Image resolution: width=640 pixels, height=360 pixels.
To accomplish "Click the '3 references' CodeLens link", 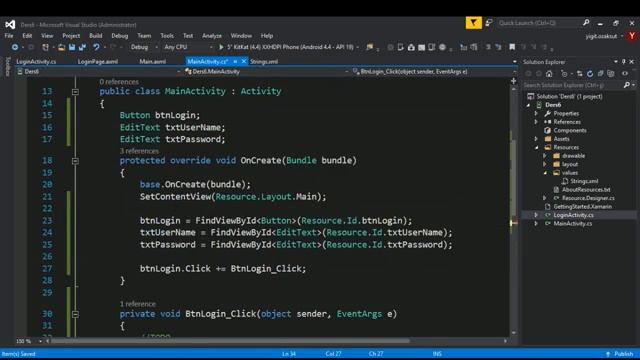I will click(x=139, y=151).
